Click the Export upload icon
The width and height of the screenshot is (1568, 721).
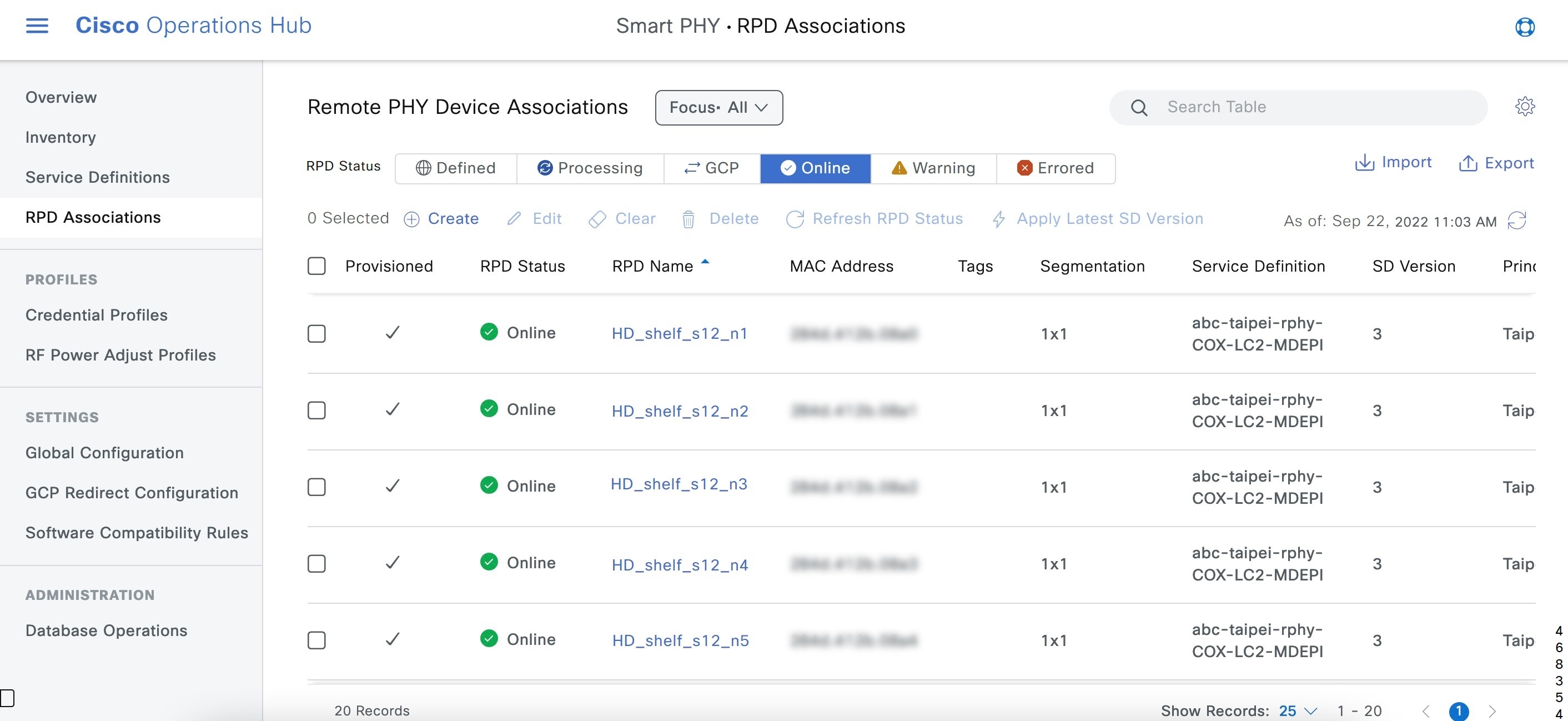(1468, 163)
